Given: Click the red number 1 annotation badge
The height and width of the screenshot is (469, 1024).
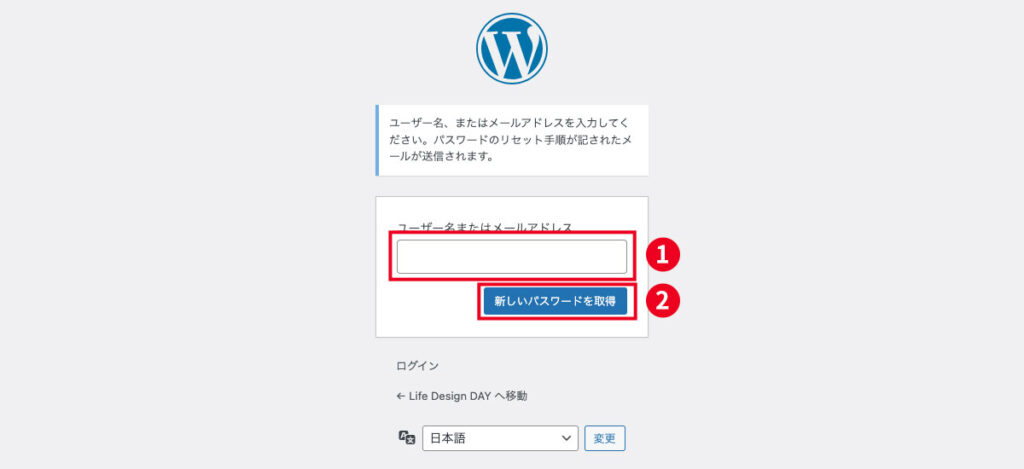Looking at the screenshot, I should [663, 255].
